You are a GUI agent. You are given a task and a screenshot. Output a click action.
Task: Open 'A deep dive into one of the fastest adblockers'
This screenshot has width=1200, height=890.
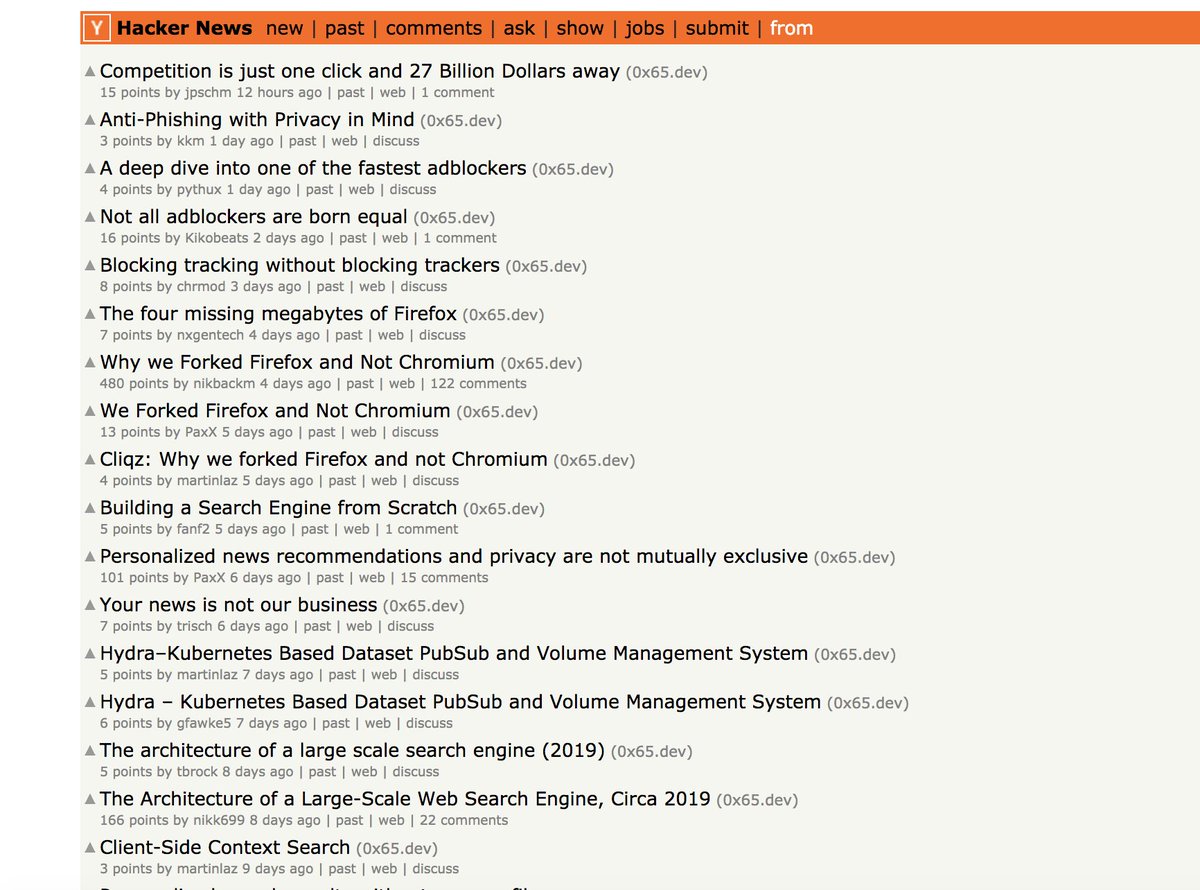(x=313, y=168)
